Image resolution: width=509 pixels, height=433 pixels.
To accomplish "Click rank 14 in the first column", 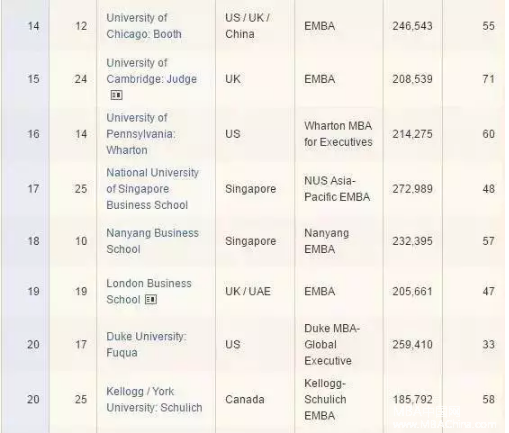I will click(x=33, y=26).
